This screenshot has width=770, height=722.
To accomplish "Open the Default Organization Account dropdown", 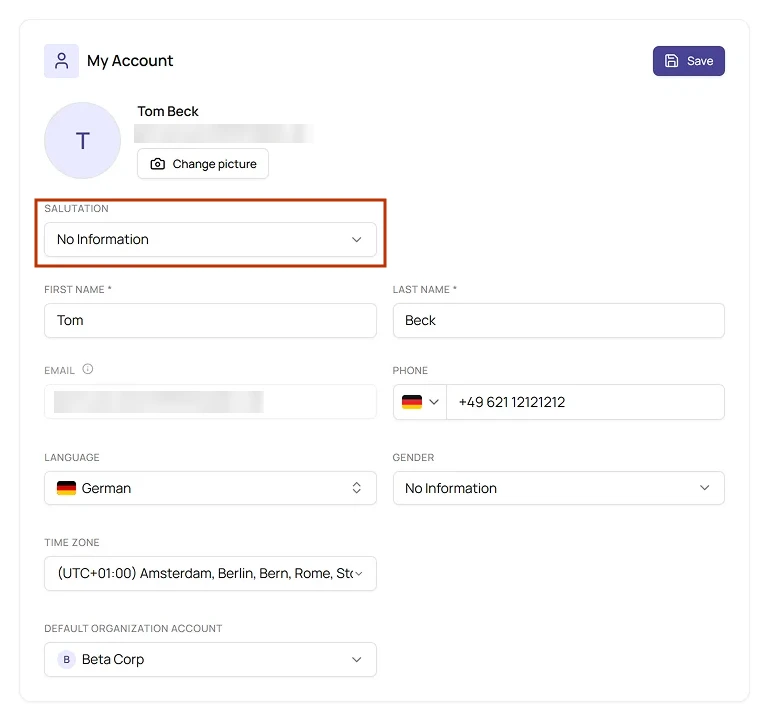I will 210,659.
